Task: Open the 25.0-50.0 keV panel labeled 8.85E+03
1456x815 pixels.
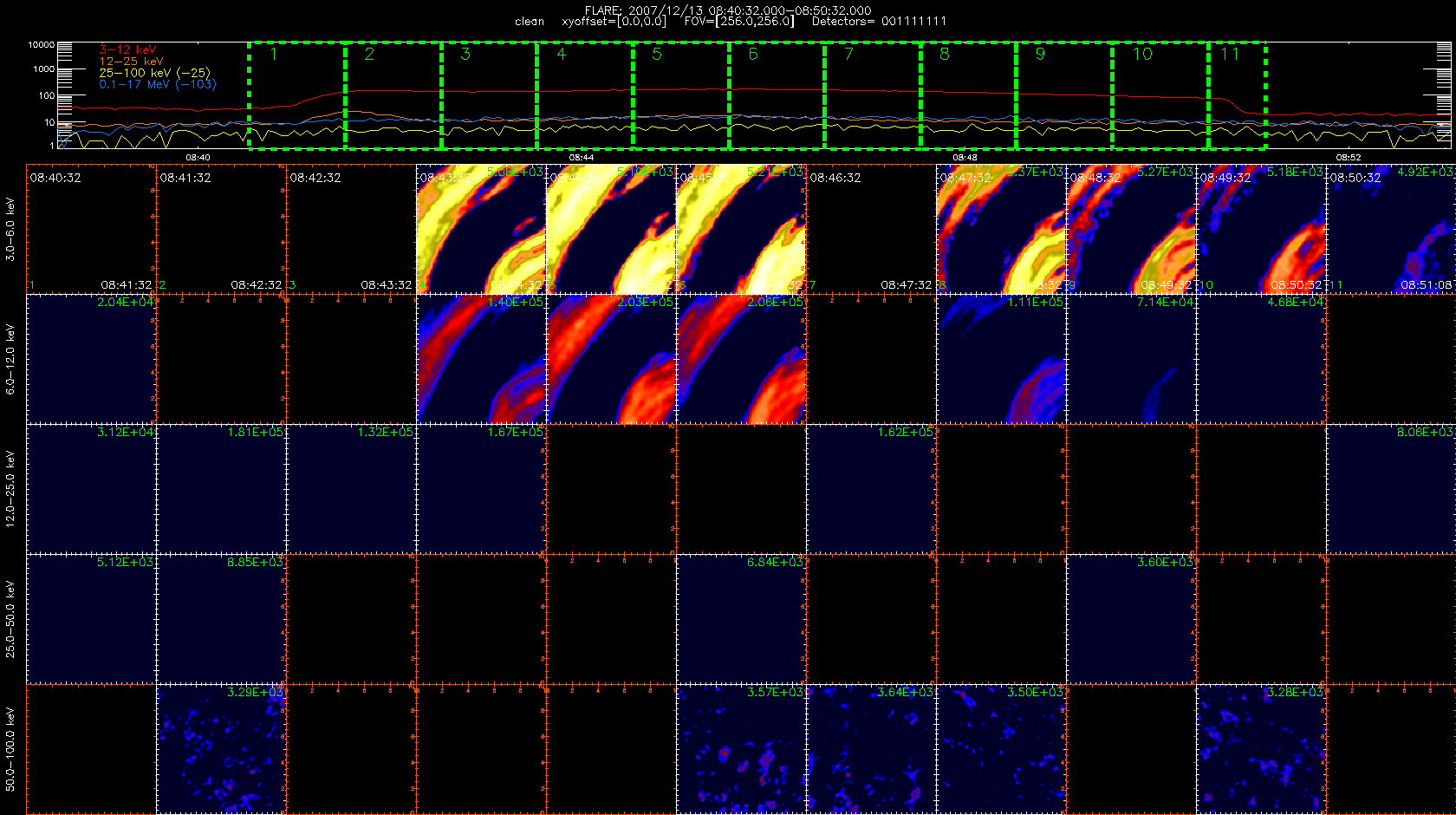Action: (x=221, y=619)
